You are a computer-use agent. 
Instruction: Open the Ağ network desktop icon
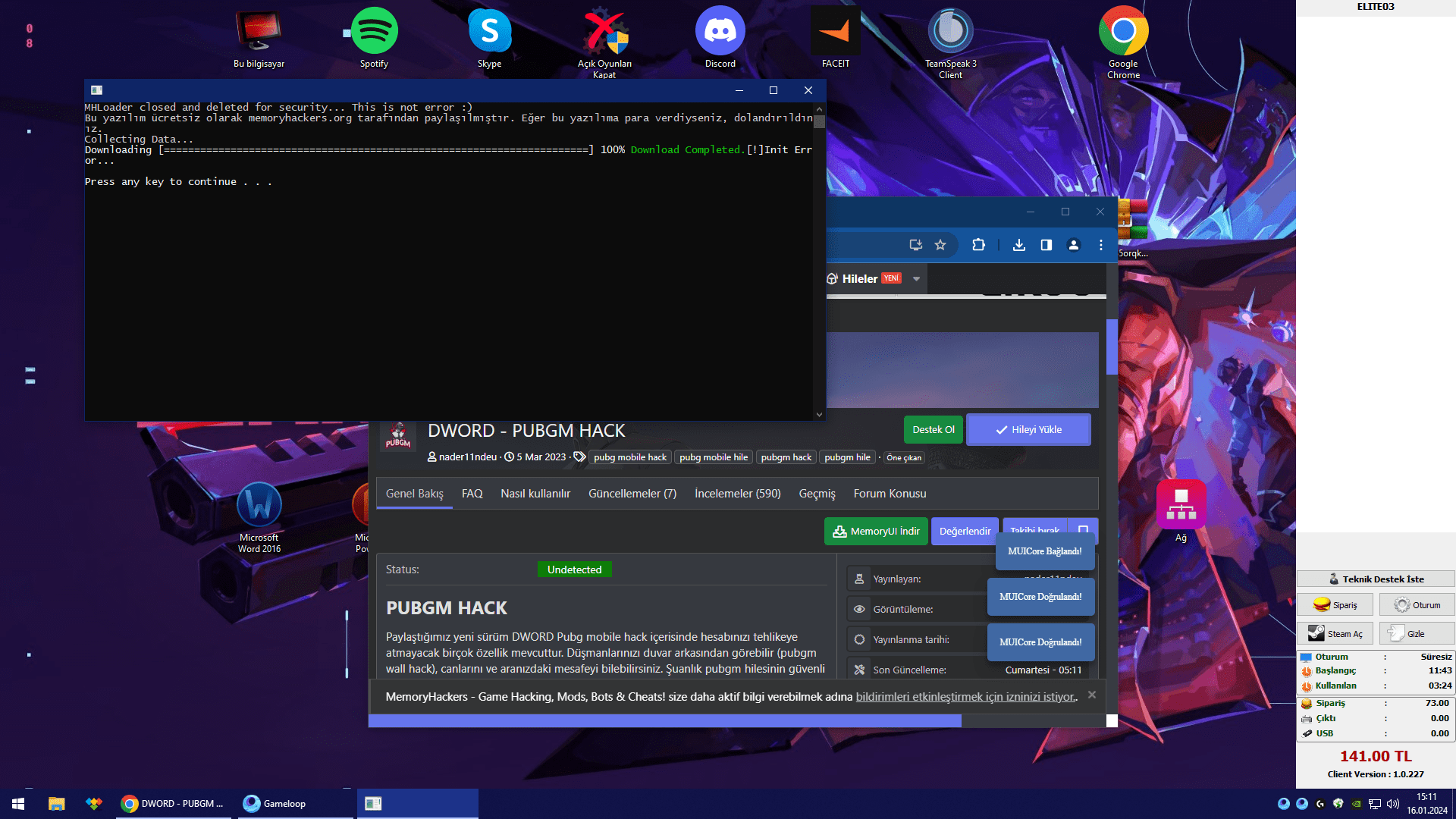tap(1181, 511)
